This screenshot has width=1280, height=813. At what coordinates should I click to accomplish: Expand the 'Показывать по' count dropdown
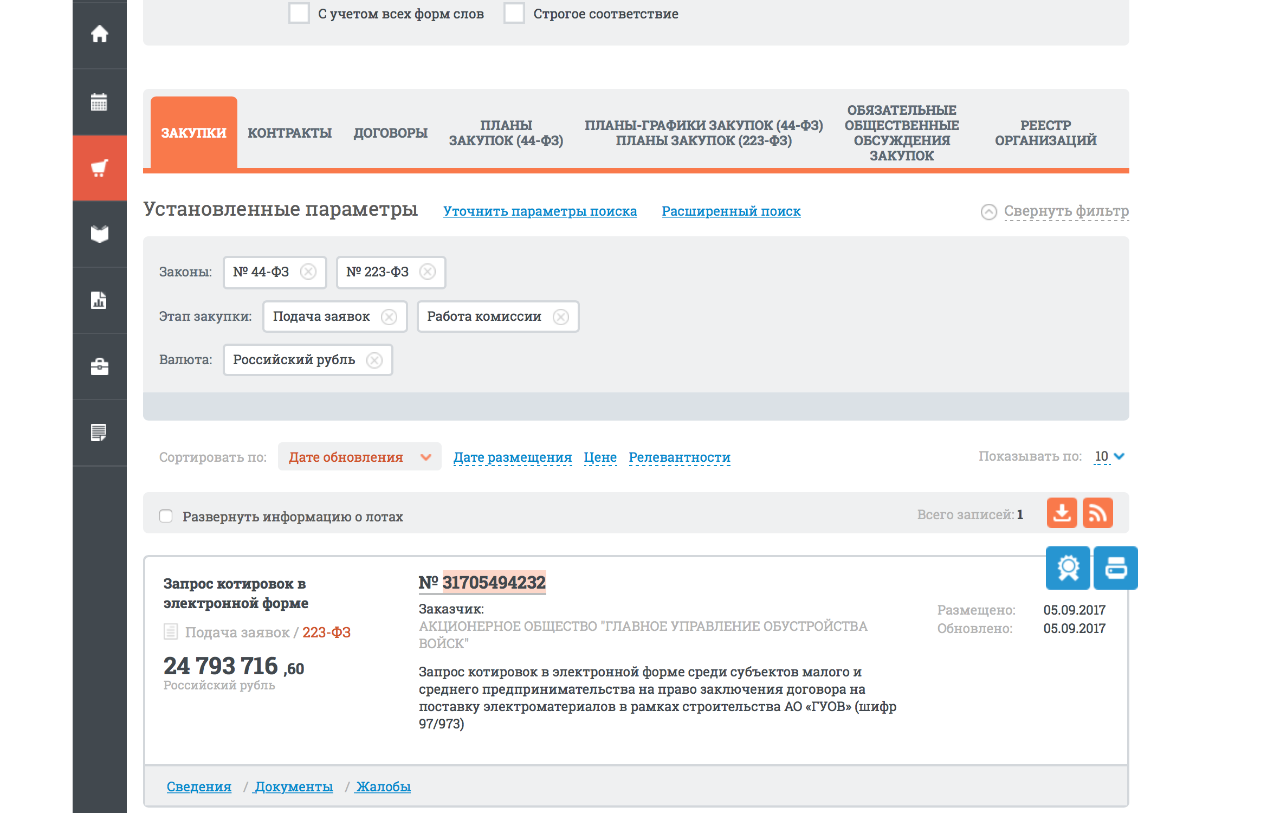[1109, 457]
